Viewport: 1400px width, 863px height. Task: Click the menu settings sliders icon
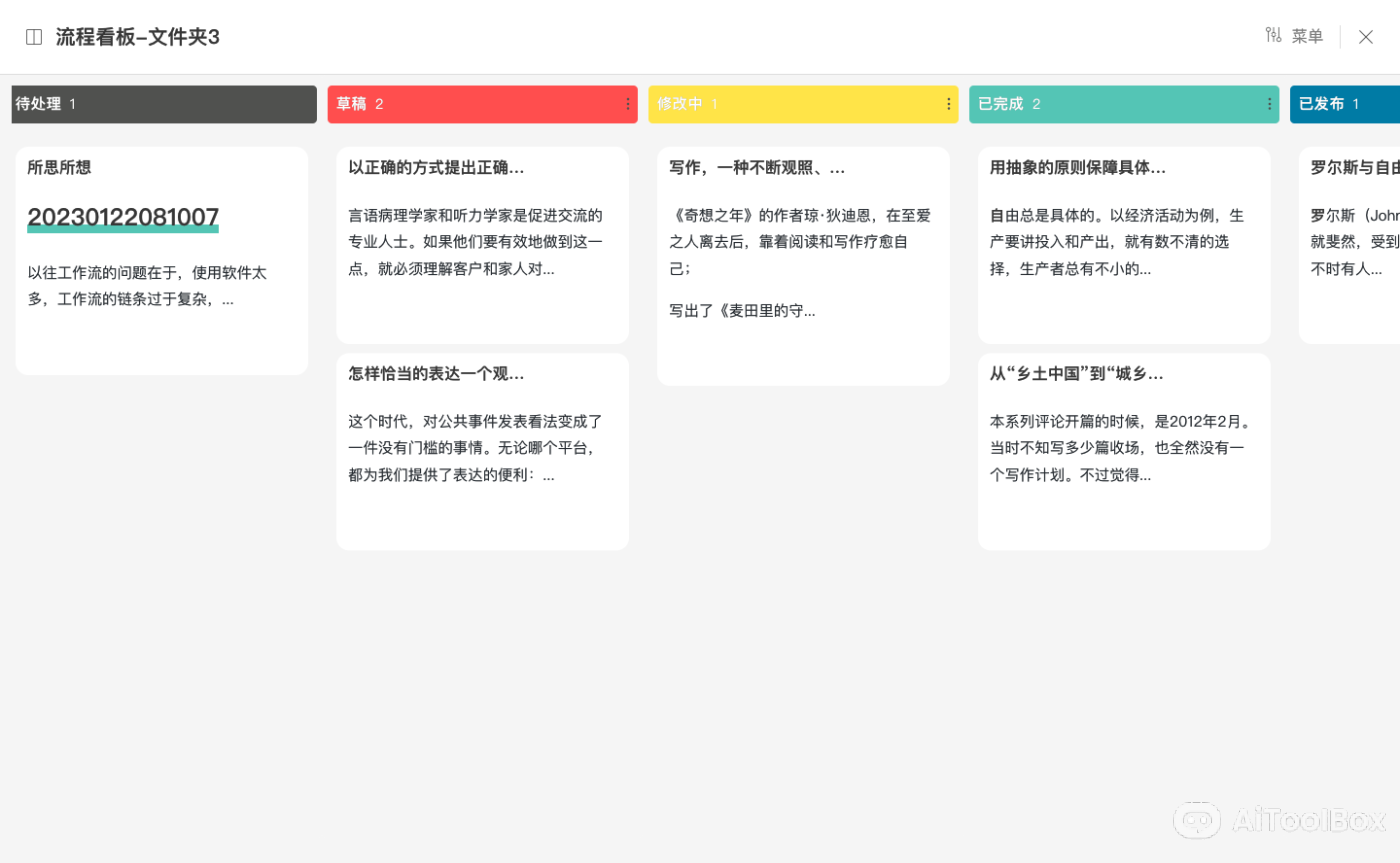(1273, 36)
